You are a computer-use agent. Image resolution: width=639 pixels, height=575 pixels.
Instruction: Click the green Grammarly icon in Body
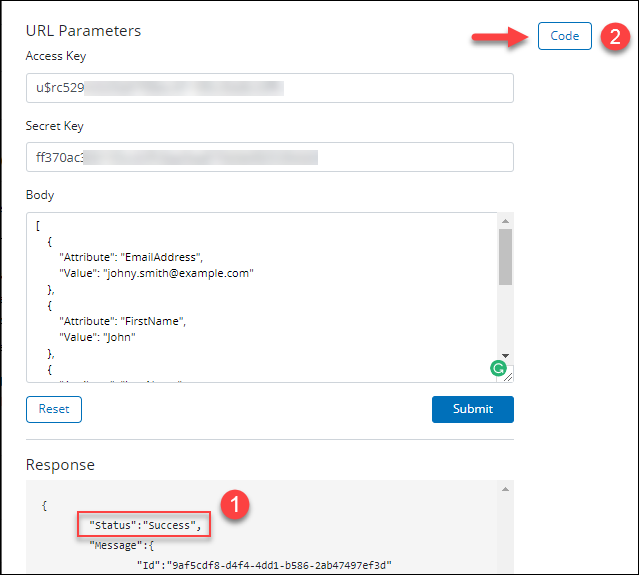click(x=497, y=369)
